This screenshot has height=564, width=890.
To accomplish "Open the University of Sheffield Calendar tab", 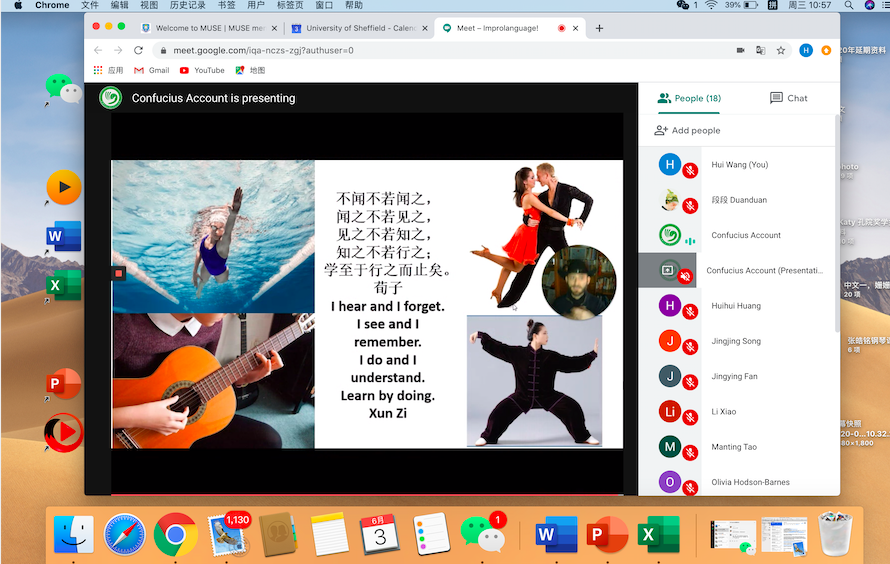I will point(360,28).
